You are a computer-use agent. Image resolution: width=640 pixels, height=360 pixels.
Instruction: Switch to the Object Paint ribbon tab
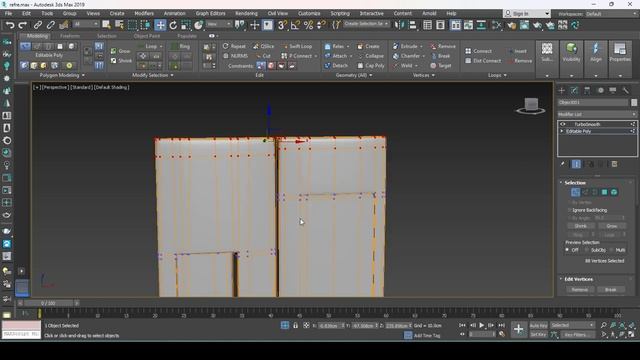click(x=147, y=36)
